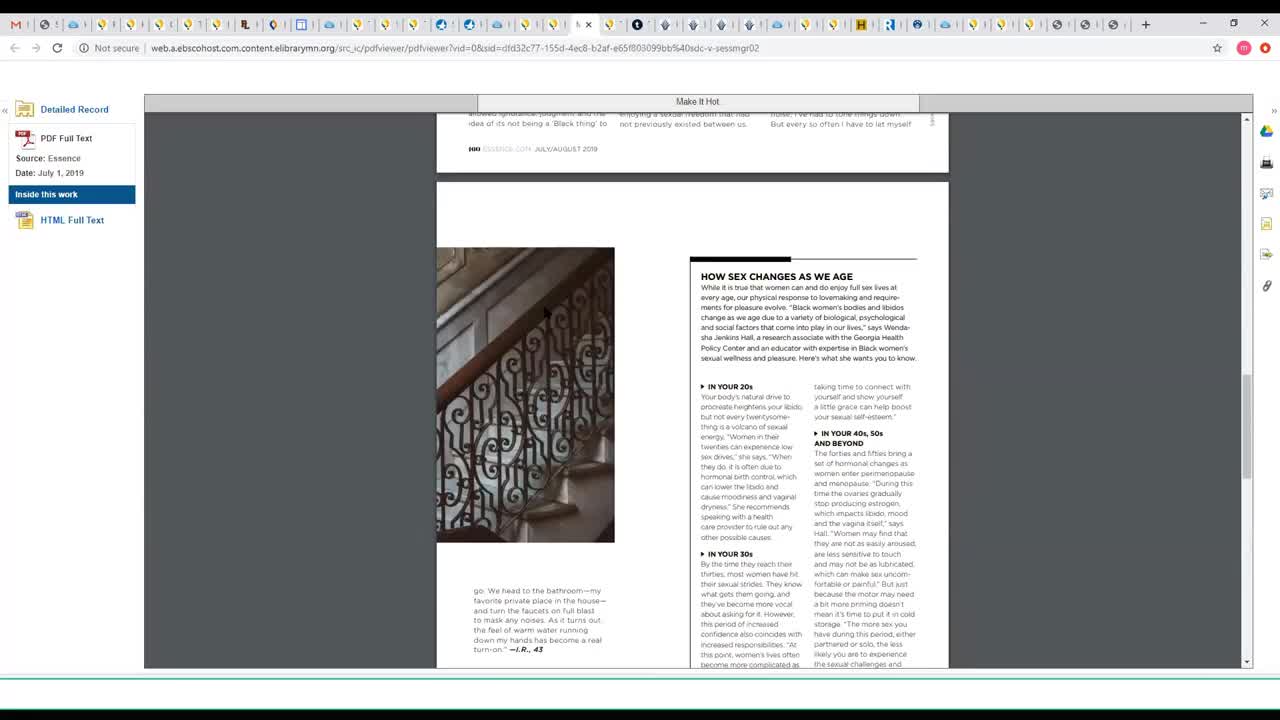This screenshot has height=720, width=1280.
Task: Click the PDF Full Text icon
Action: click(24, 139)
